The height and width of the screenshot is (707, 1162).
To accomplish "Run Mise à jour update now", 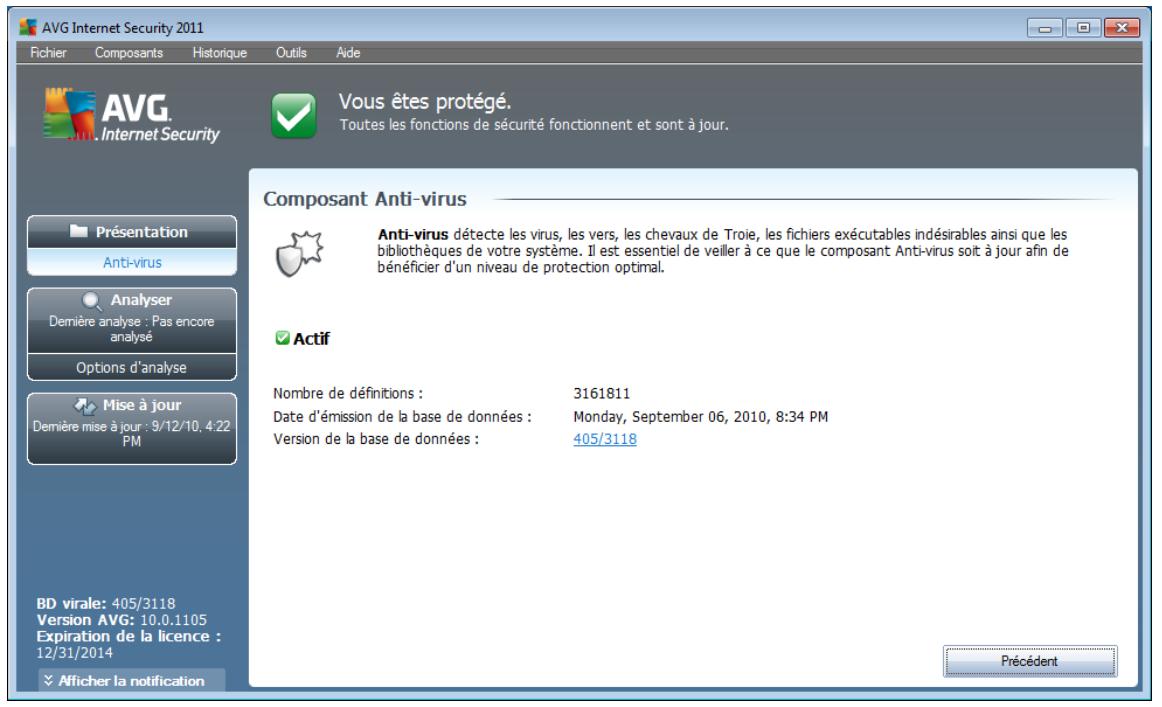I will [132, 428].
